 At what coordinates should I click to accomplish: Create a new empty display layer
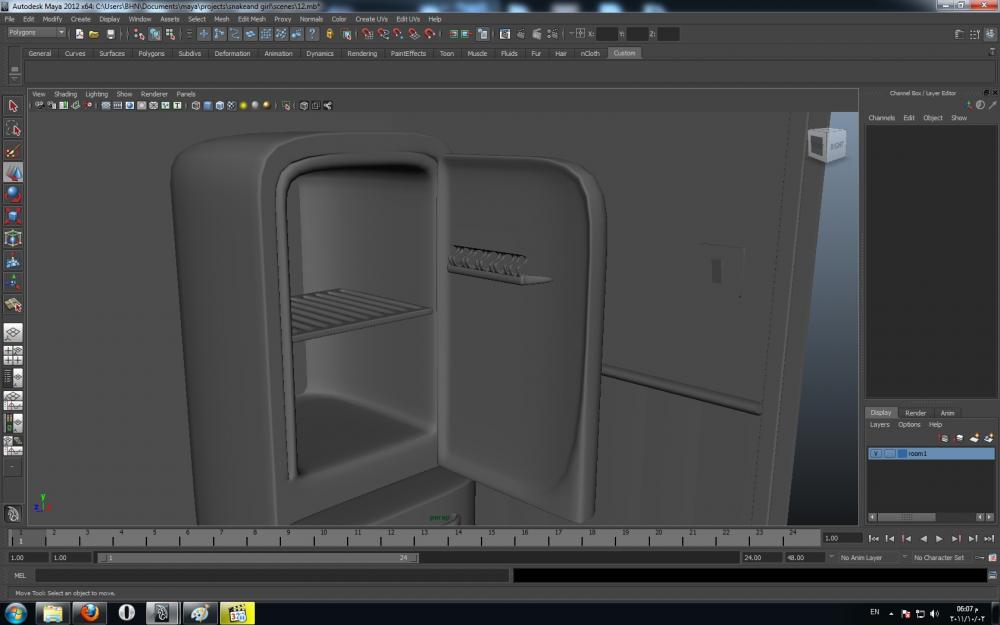click(974, 438)
